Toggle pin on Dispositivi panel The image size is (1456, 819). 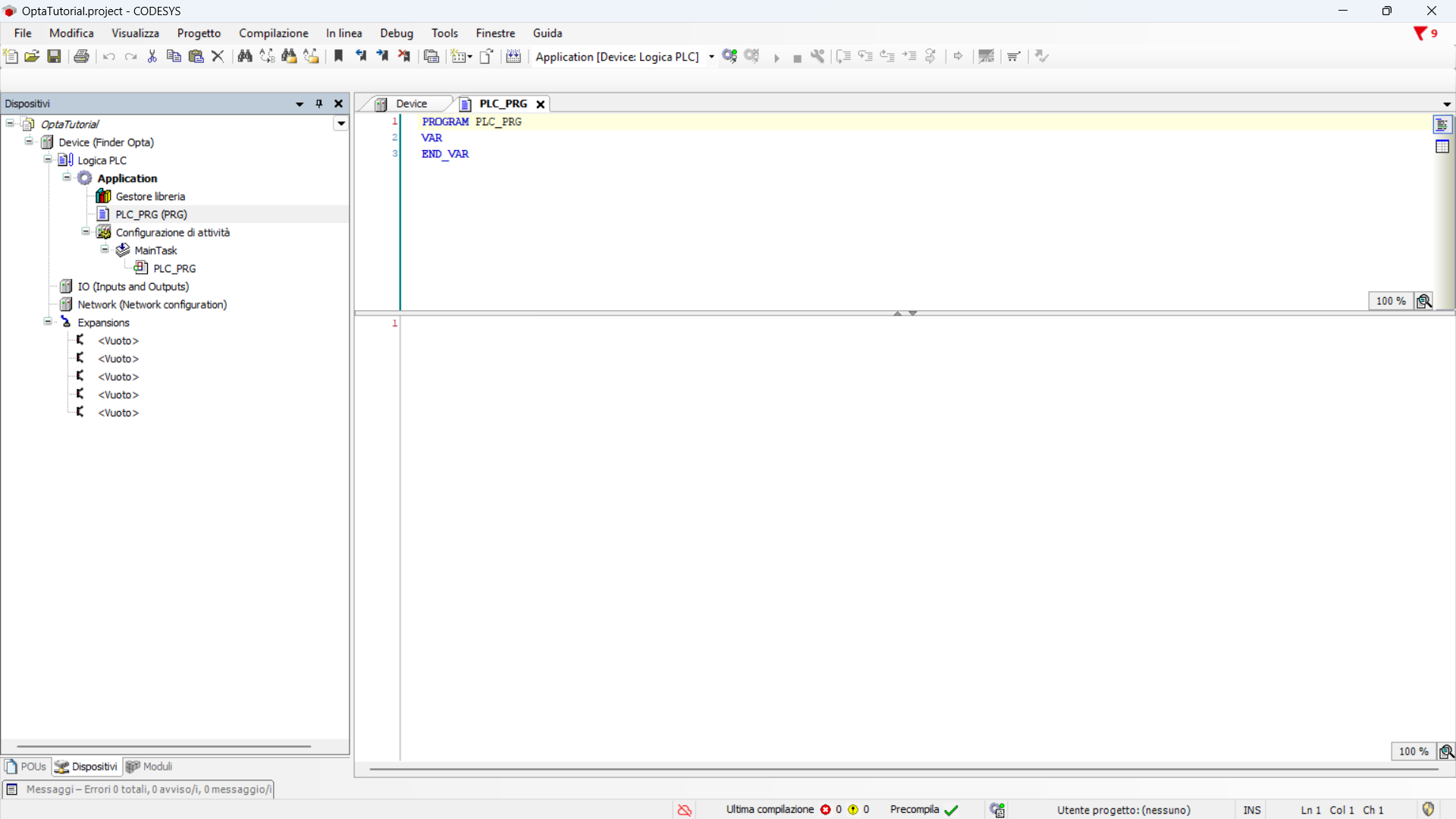pos(319,104)
